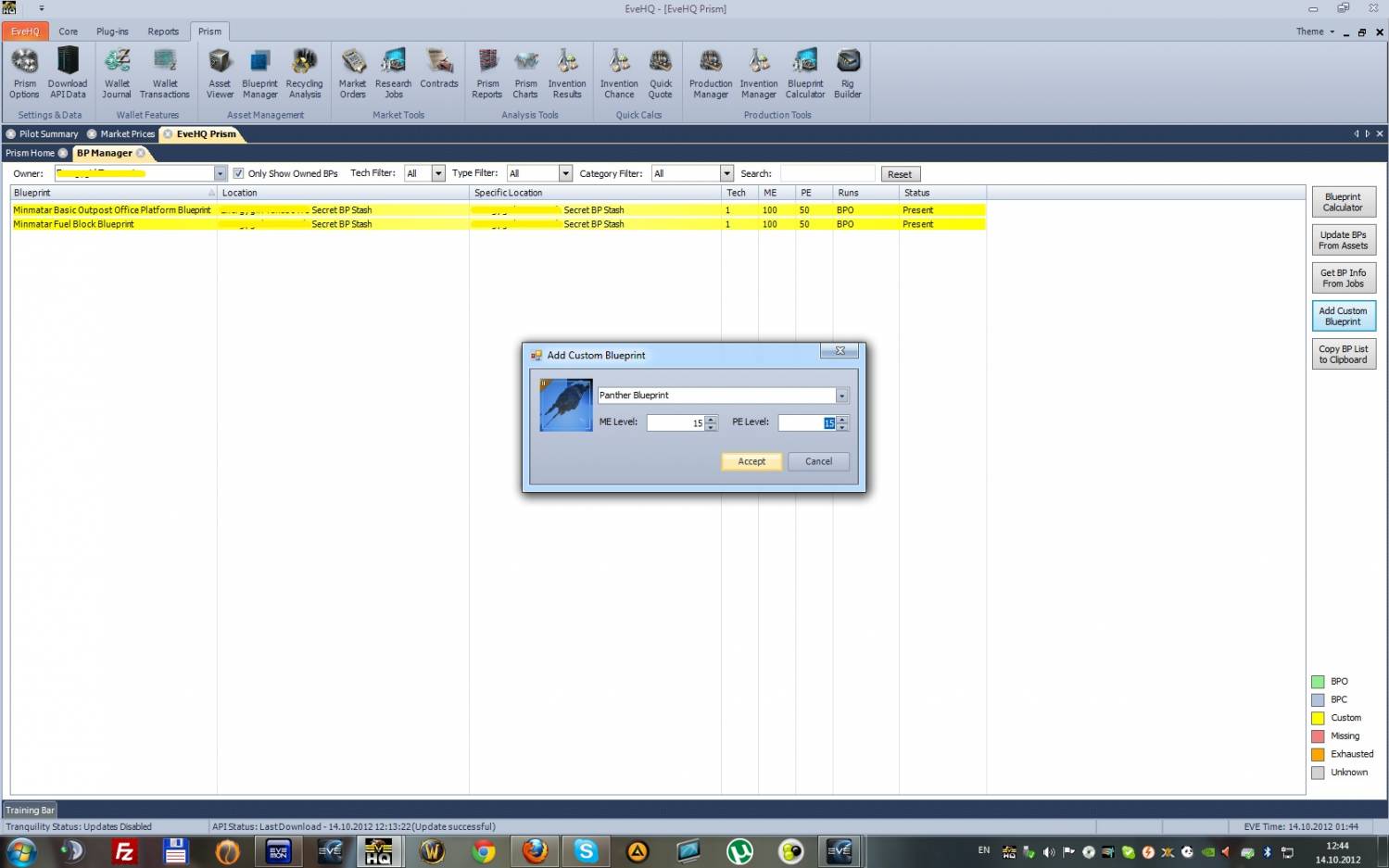
Task: Sort by the Blueprint column header
Action: pyautogui.click(x=113, y=193)
